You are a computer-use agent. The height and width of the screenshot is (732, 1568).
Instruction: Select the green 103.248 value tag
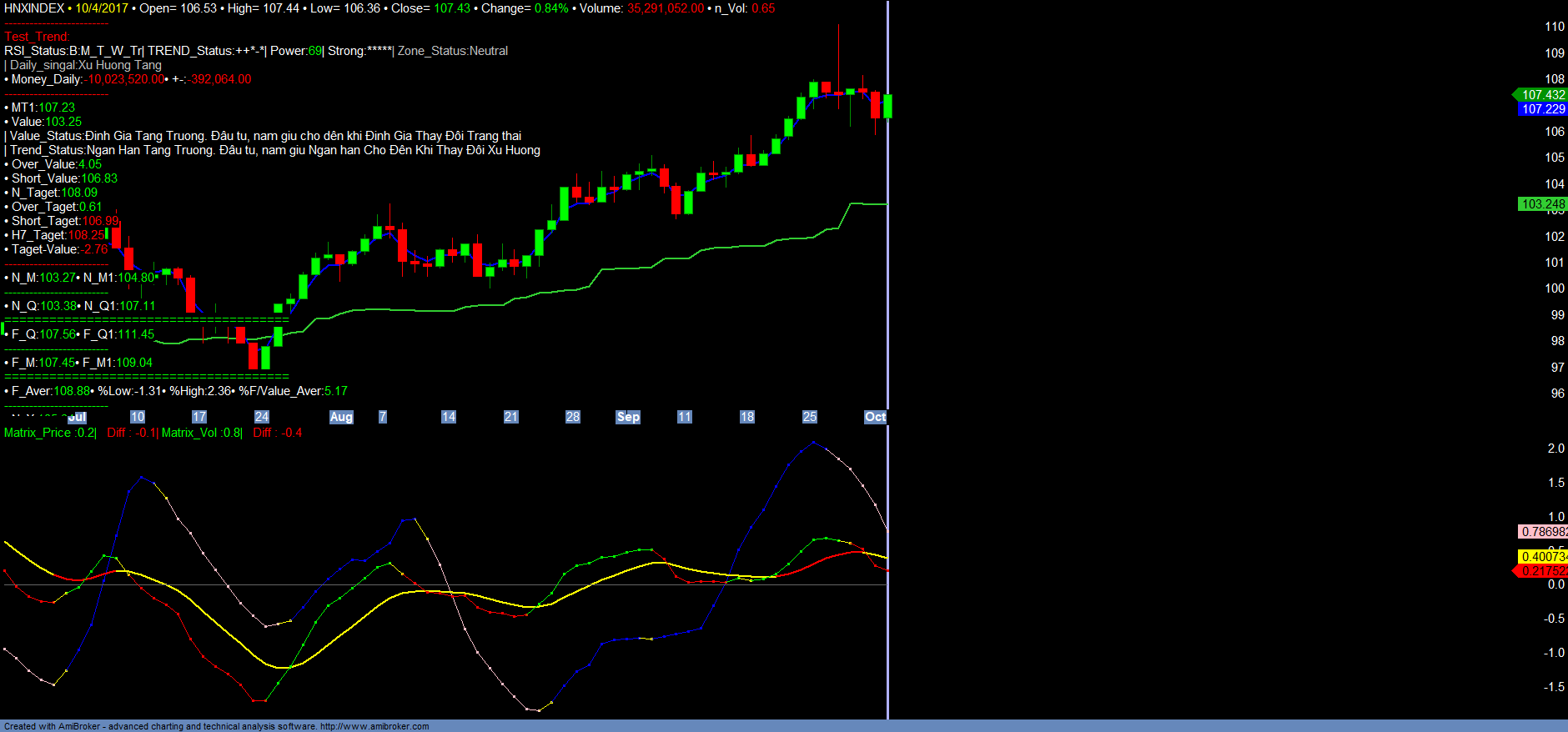(x=1542, y=204)
